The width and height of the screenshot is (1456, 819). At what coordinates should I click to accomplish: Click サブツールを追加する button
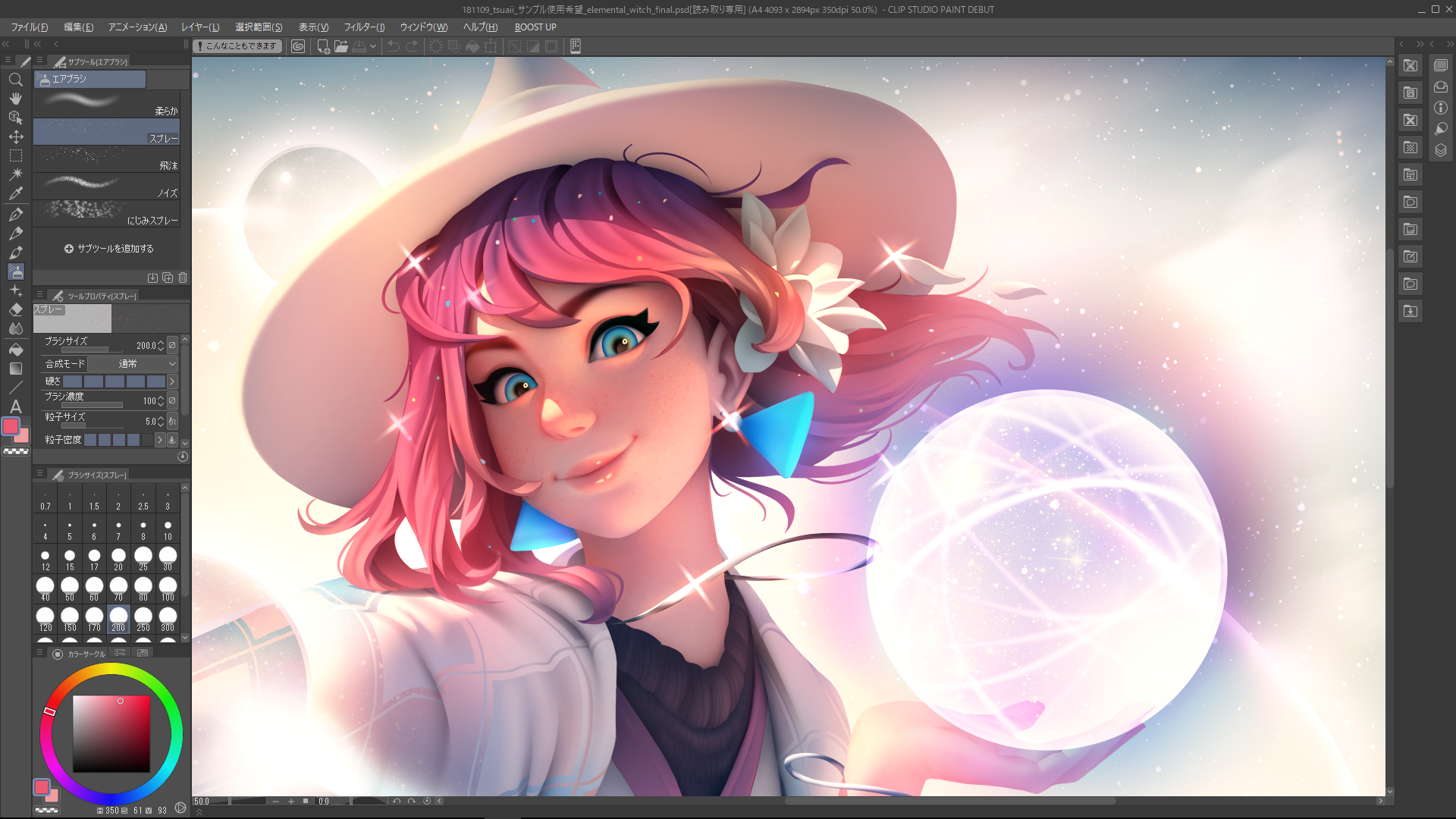pyautogui.click(x=109, y=249)
